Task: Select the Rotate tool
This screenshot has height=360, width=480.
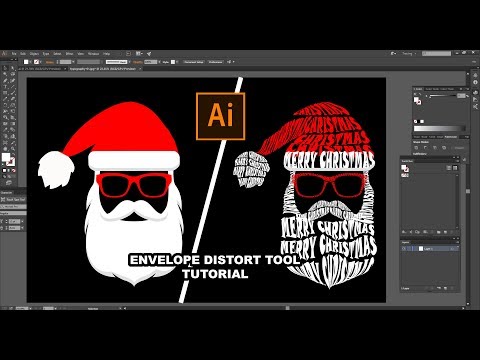Action: pyautogui.click(x=5, y=105)
